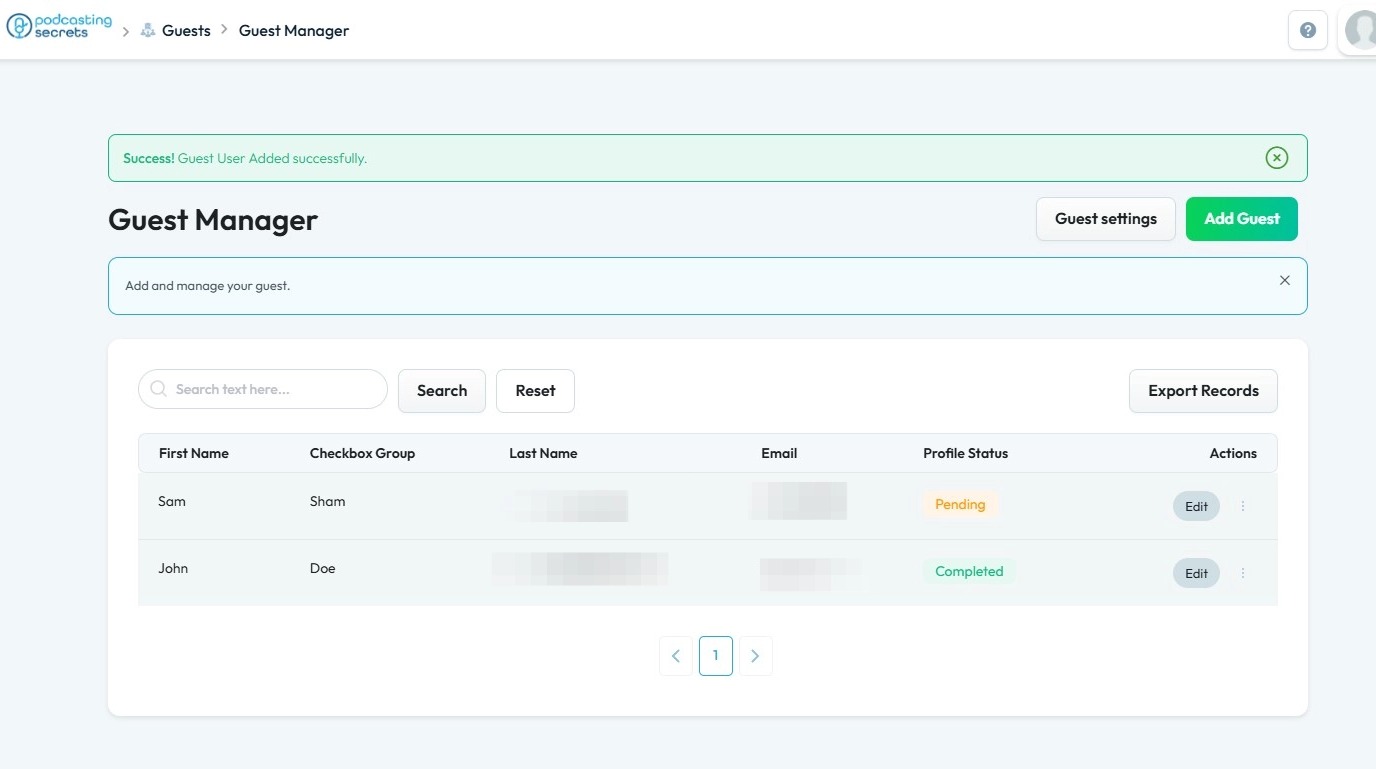
Task: Reset the search filter
Action: click(x=535, y=391)
